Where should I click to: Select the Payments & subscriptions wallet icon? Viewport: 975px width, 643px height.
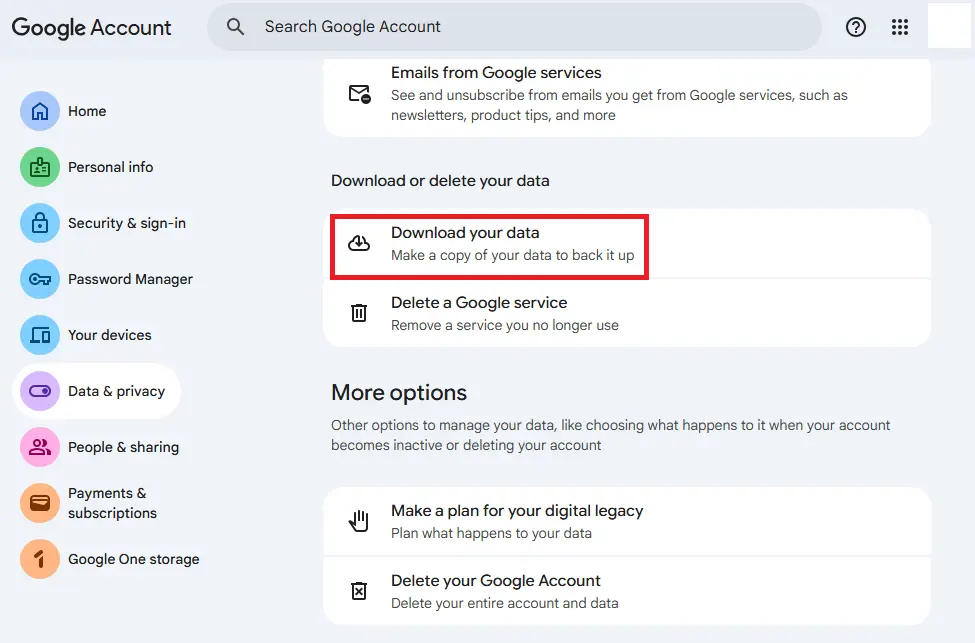[x=39, y=501]
